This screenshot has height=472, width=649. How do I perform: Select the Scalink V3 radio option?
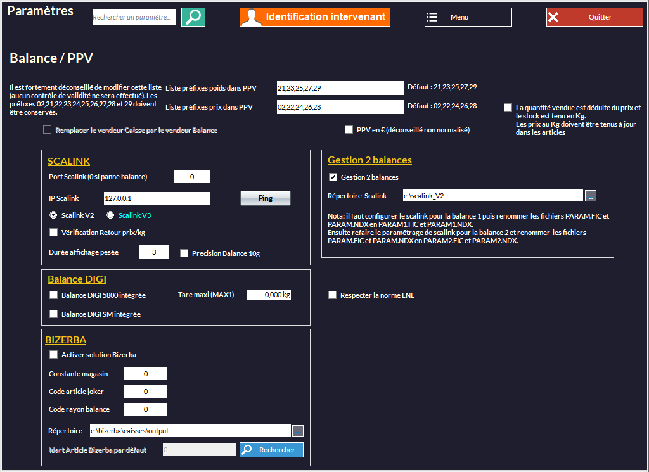(111, 214)
